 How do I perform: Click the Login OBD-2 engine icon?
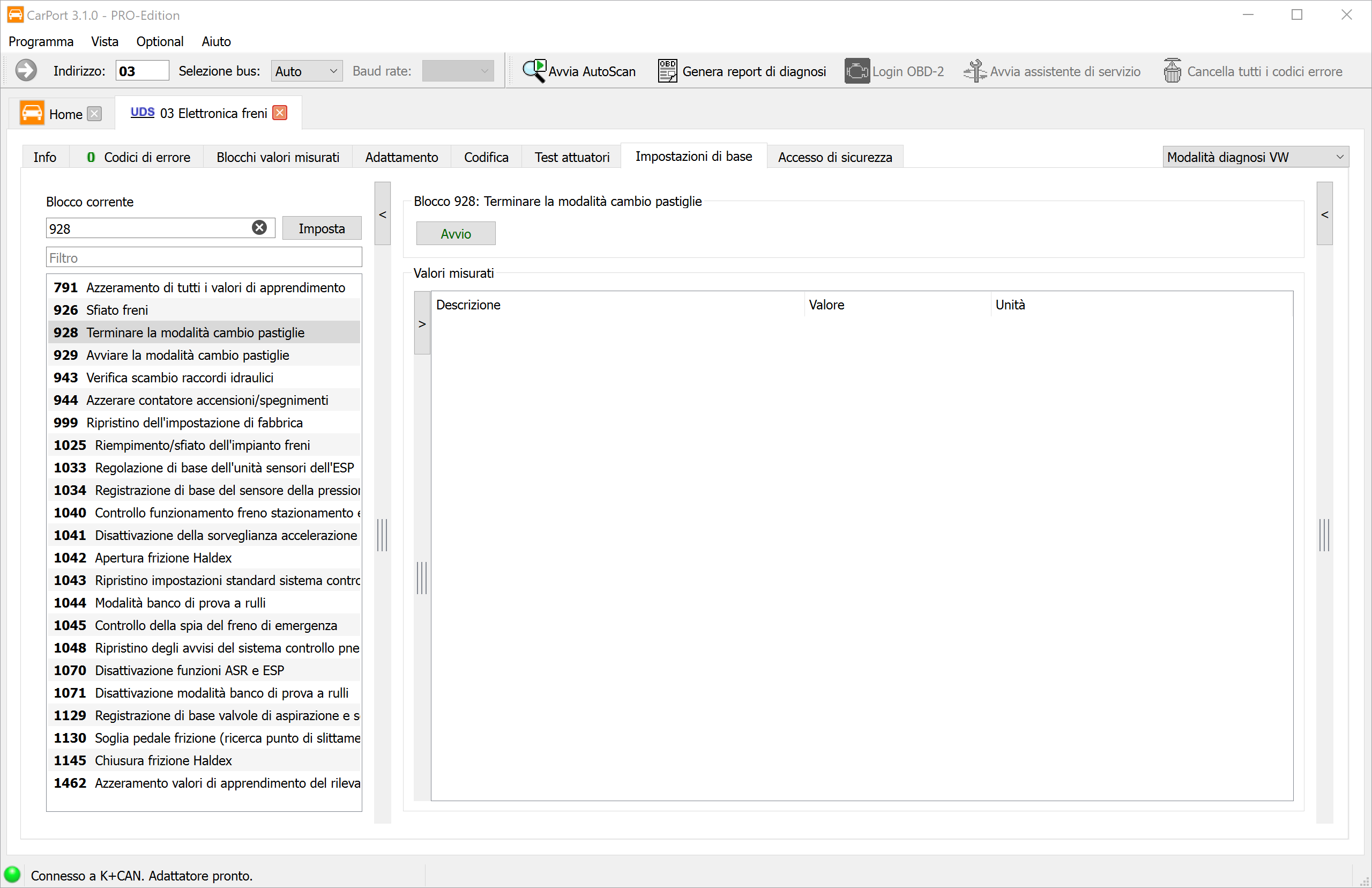(x=857, y=71)
